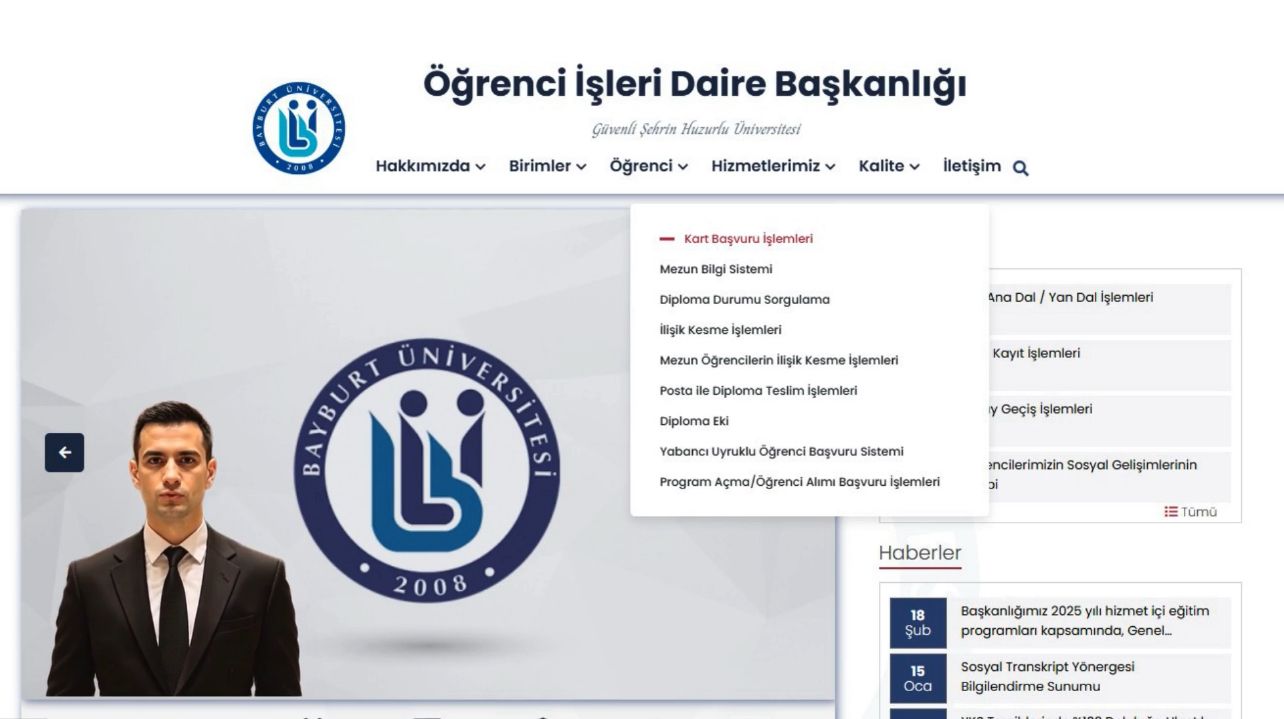This screenshot has height=719, width=1284.
Task: Open İlişik Kesme İşlemleri
Action: click(721, 330)
